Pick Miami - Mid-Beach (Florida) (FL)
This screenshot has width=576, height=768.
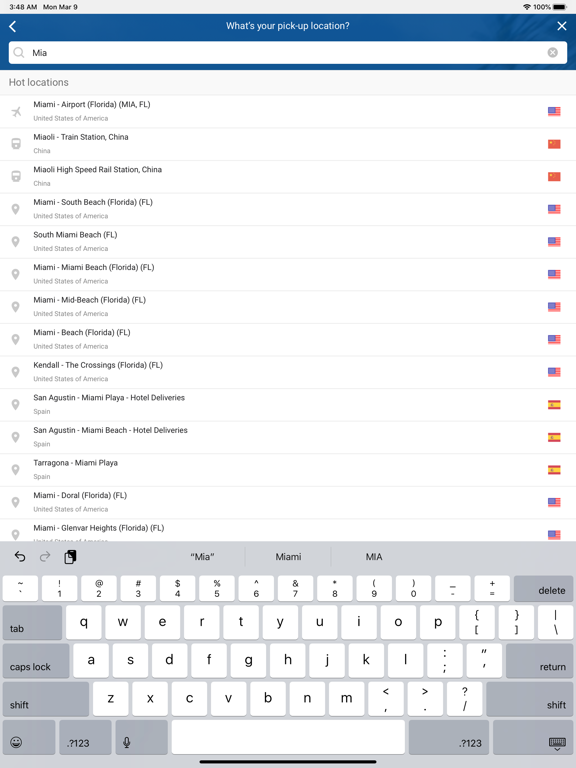[x=288, y=307]
